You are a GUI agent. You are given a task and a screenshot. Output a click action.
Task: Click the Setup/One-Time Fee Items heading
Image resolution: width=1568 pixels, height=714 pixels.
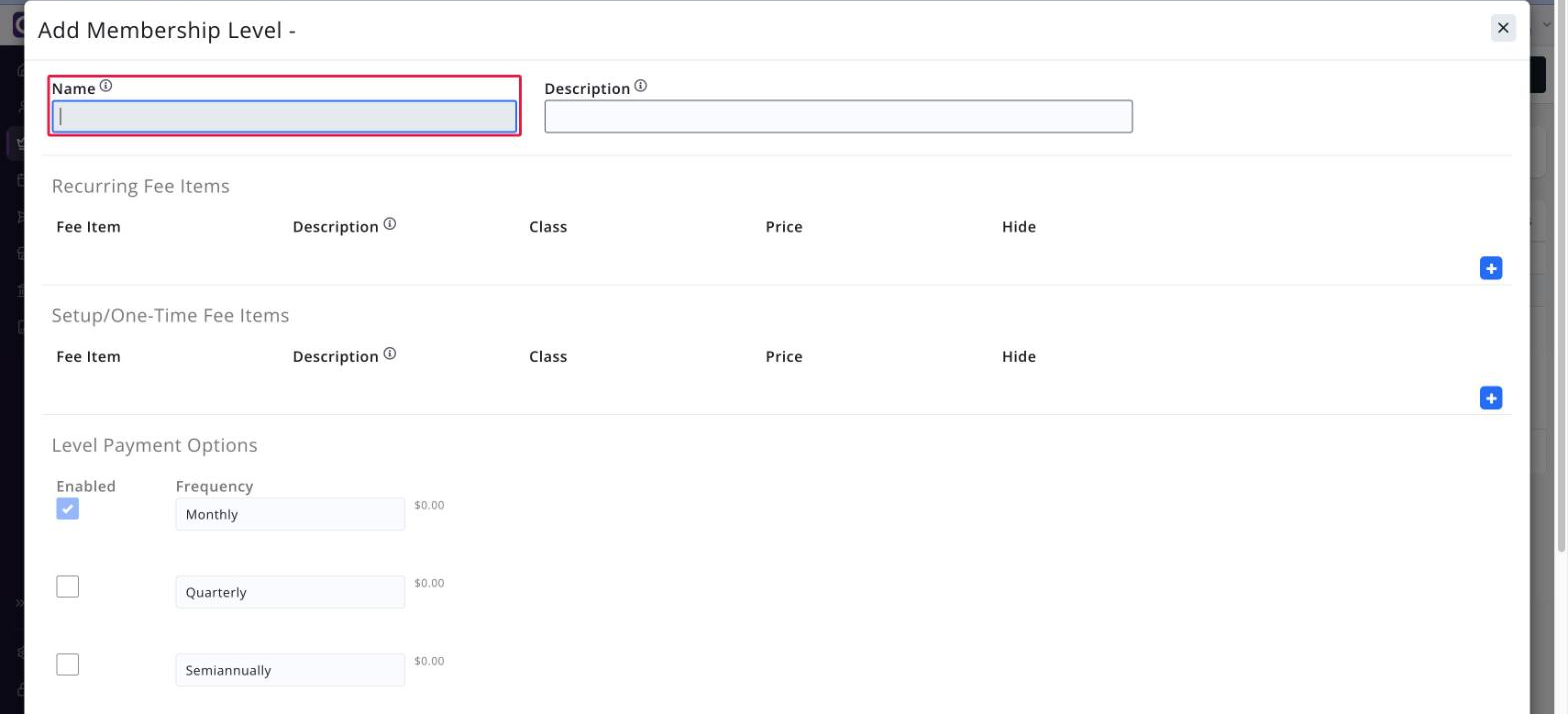[x=170, y=316]
